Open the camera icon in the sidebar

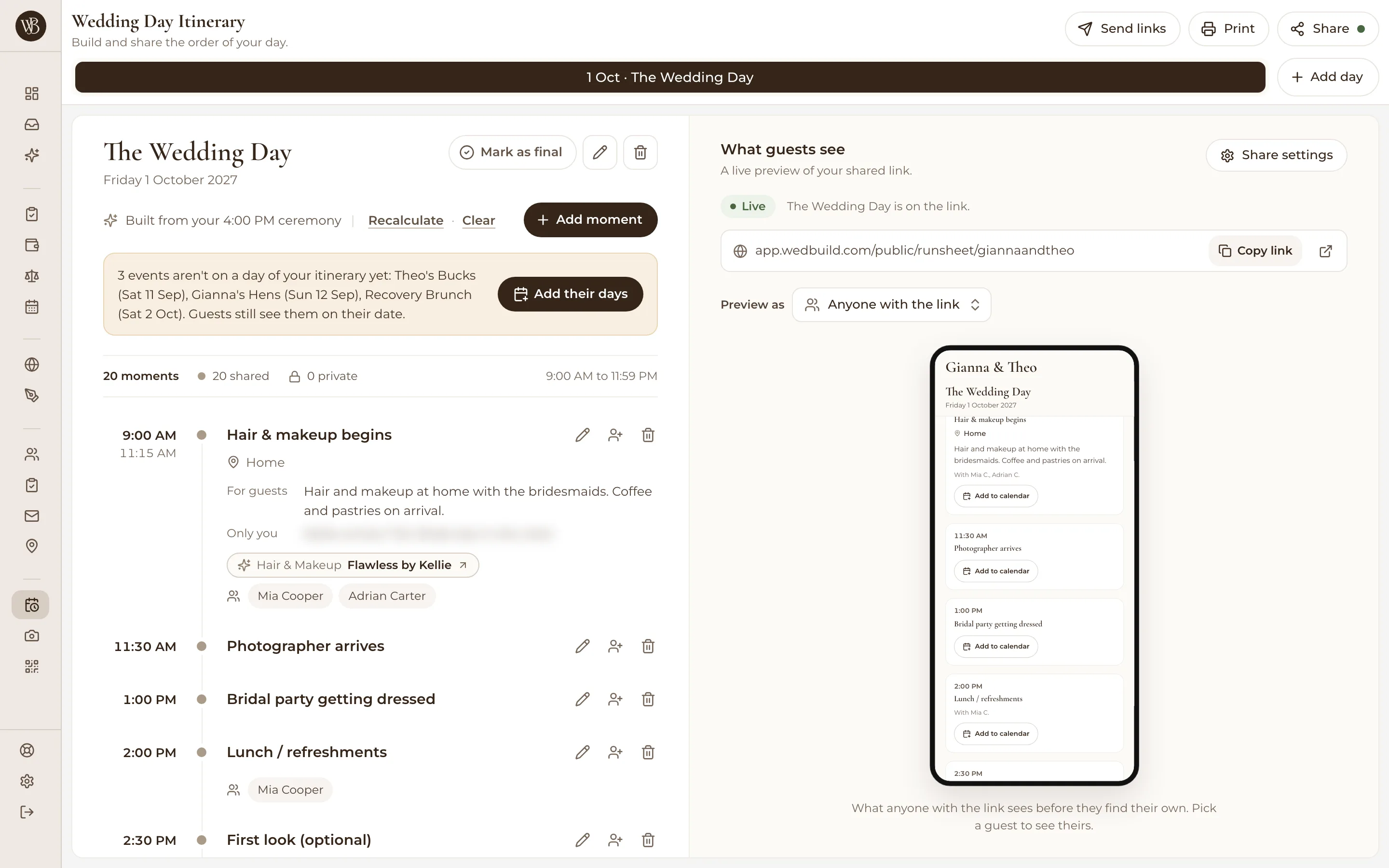click(31, 636)
